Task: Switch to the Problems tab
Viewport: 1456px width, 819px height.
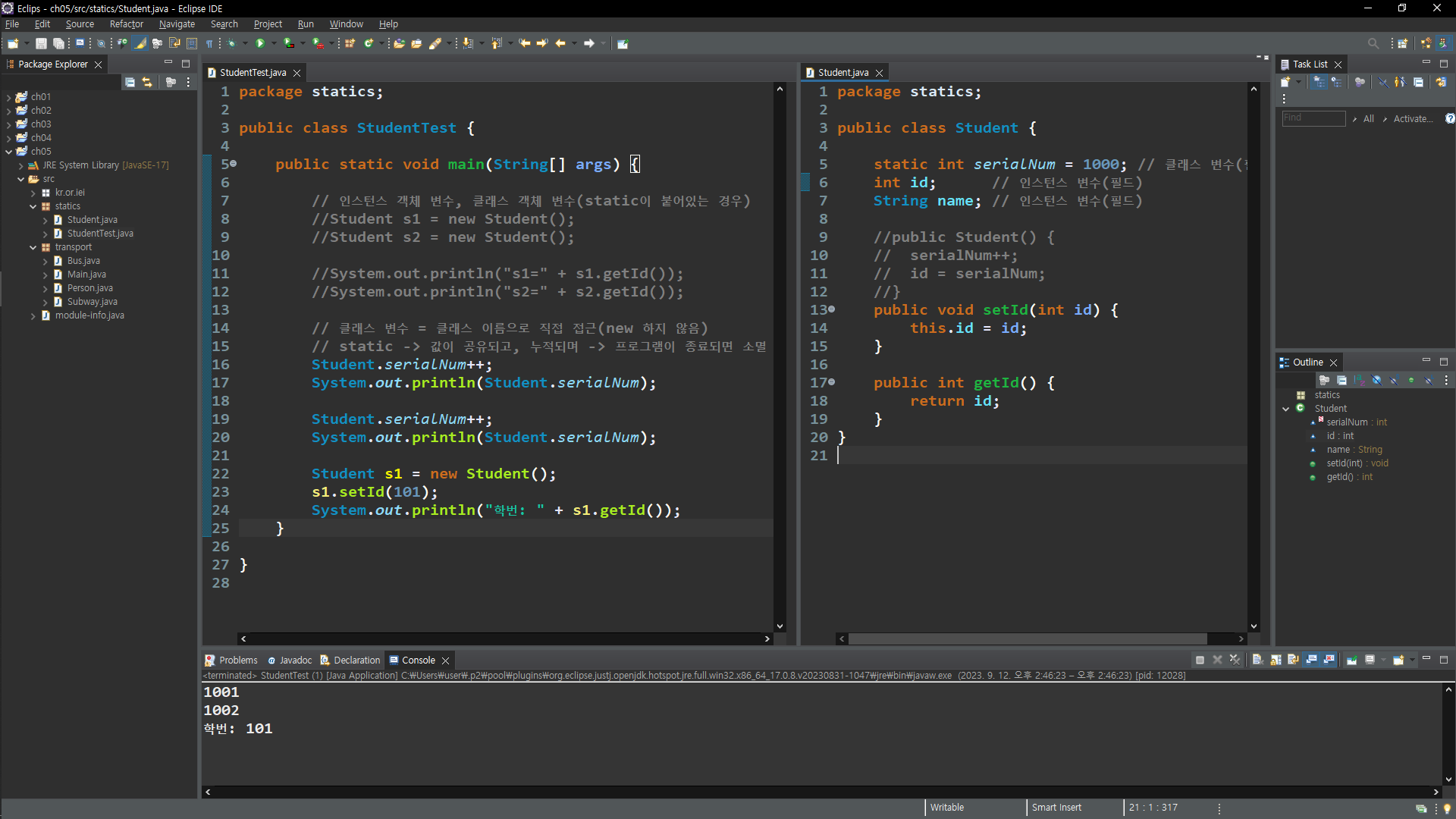Action: pos(231,660)
